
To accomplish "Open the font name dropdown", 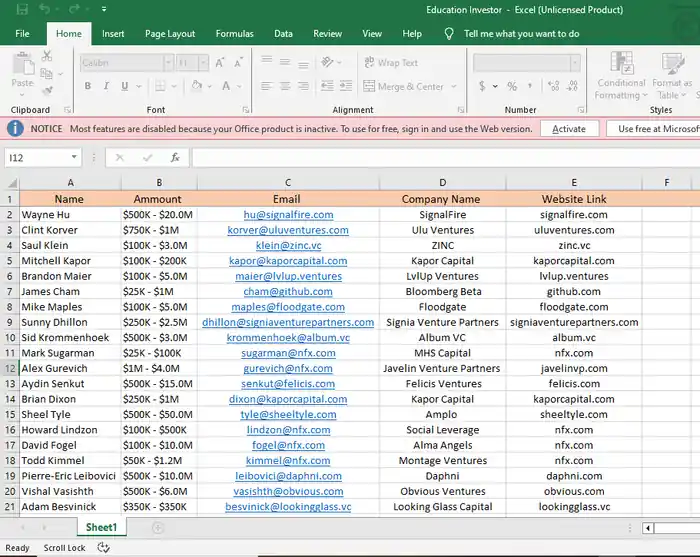I will tap(168, 63).
